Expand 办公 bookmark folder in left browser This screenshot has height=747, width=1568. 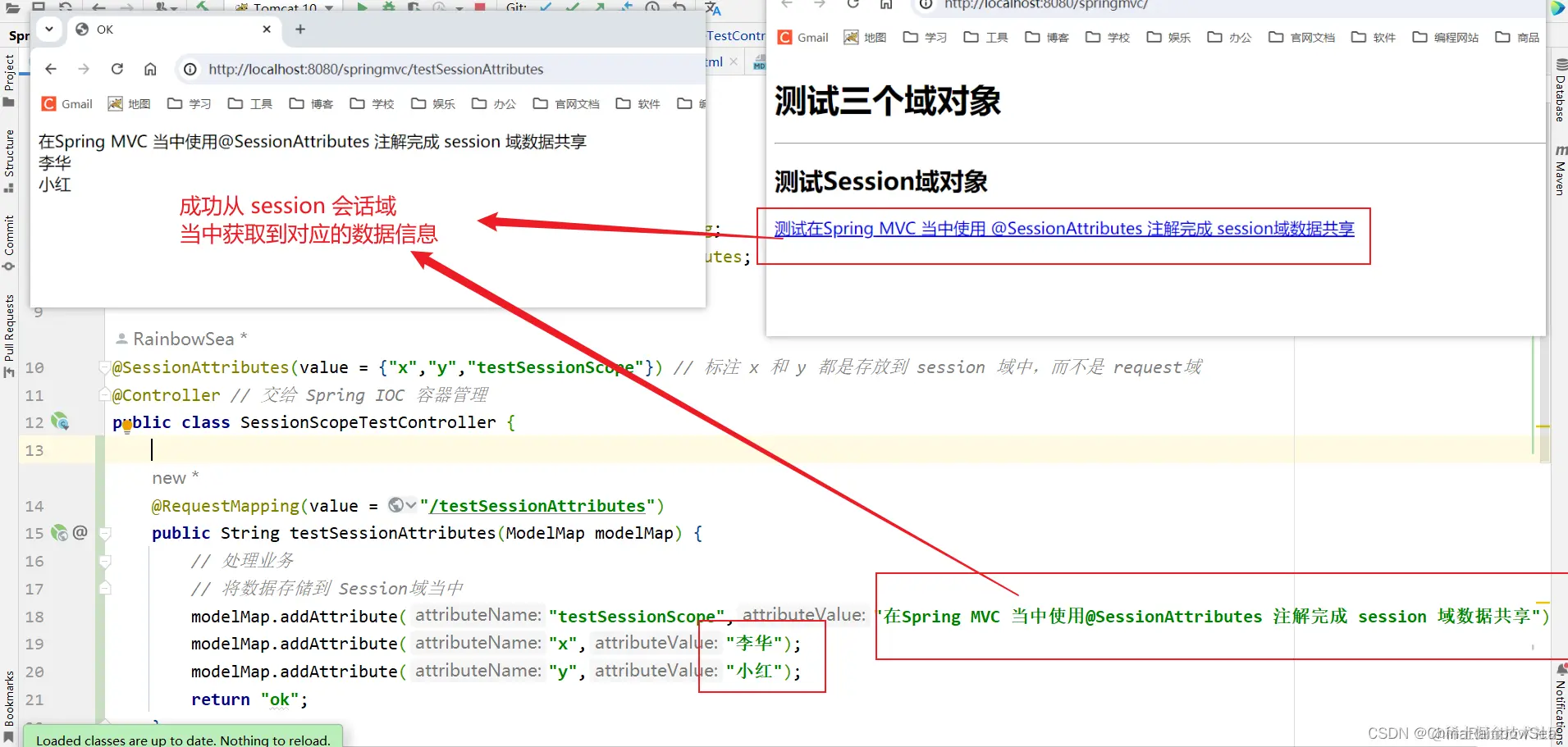tap(494, 104)
